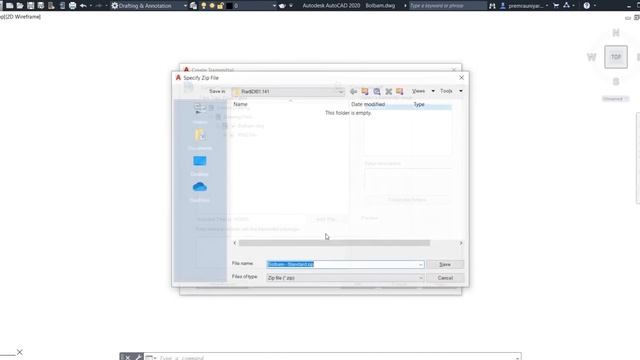Click the command line close X icon
Viewport: 640px width, 360px height.
coord(127,357)
